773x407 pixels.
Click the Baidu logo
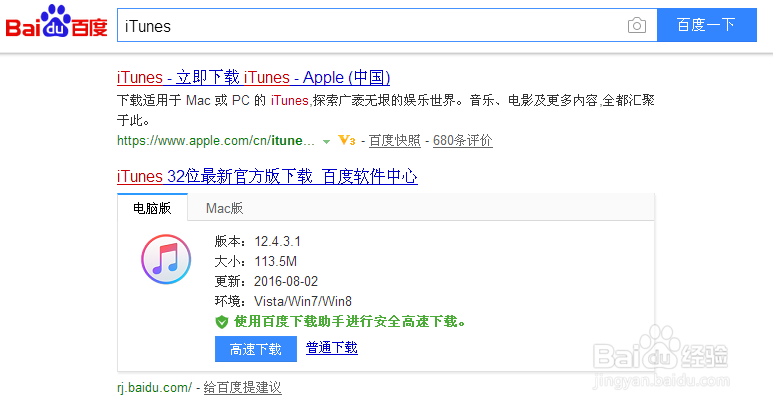56,22
